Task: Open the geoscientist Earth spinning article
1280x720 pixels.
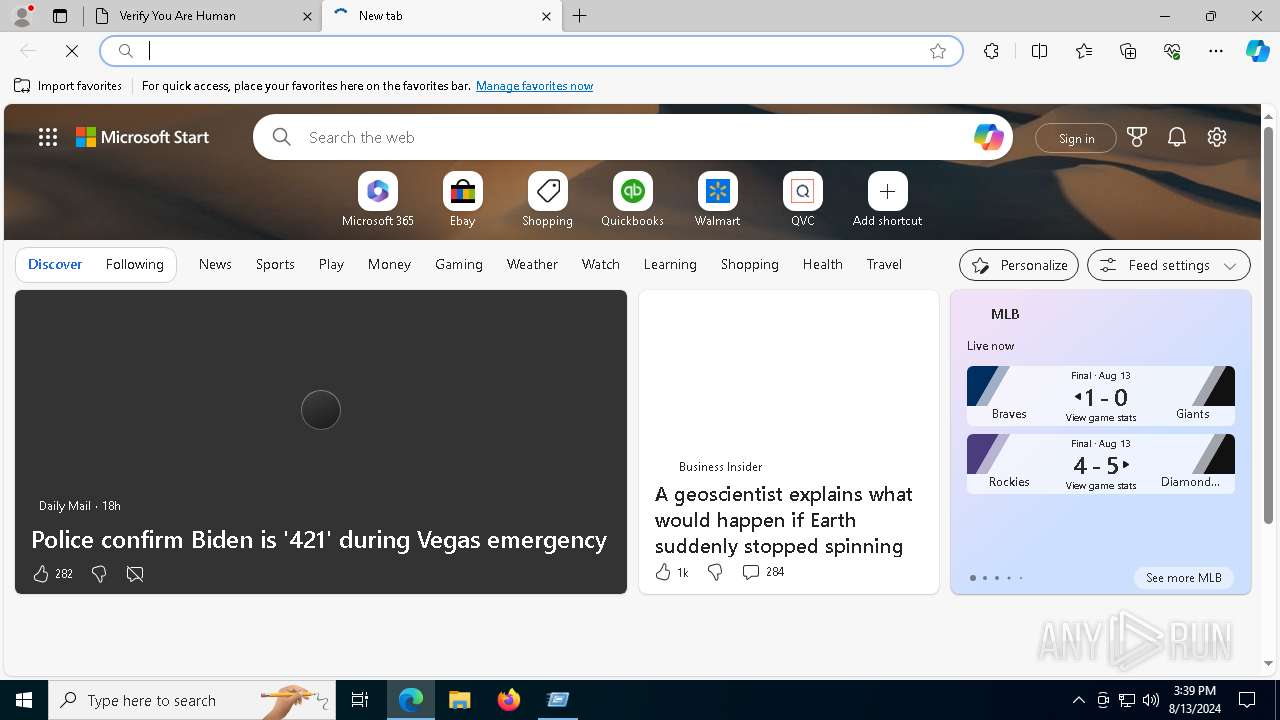Action: 784,520
